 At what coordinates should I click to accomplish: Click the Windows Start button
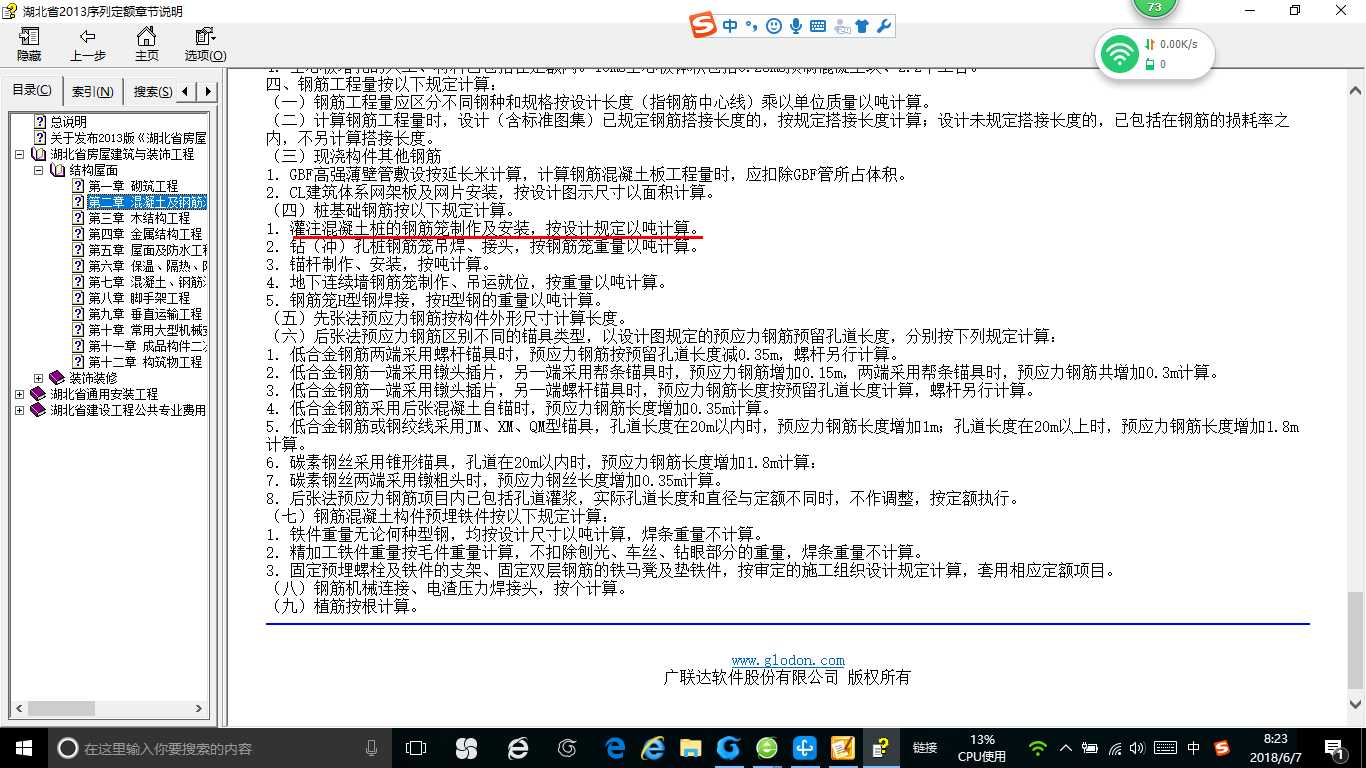(23, 748)
